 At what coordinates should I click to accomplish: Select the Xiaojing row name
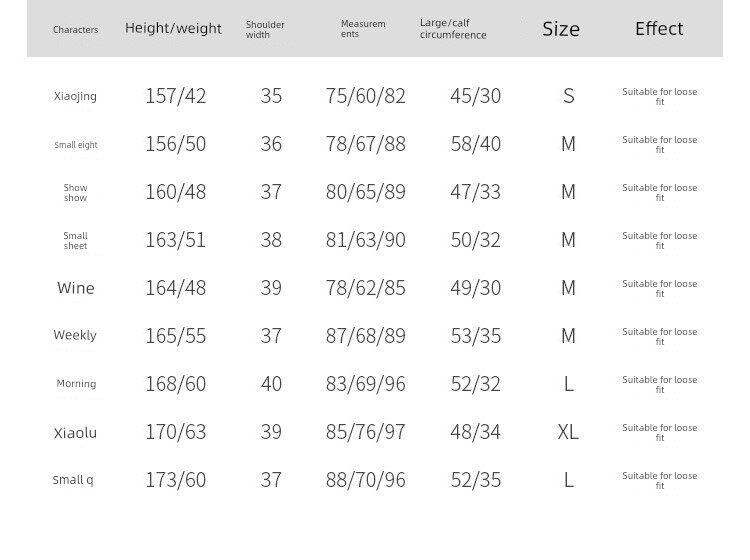tap(76, 97)
